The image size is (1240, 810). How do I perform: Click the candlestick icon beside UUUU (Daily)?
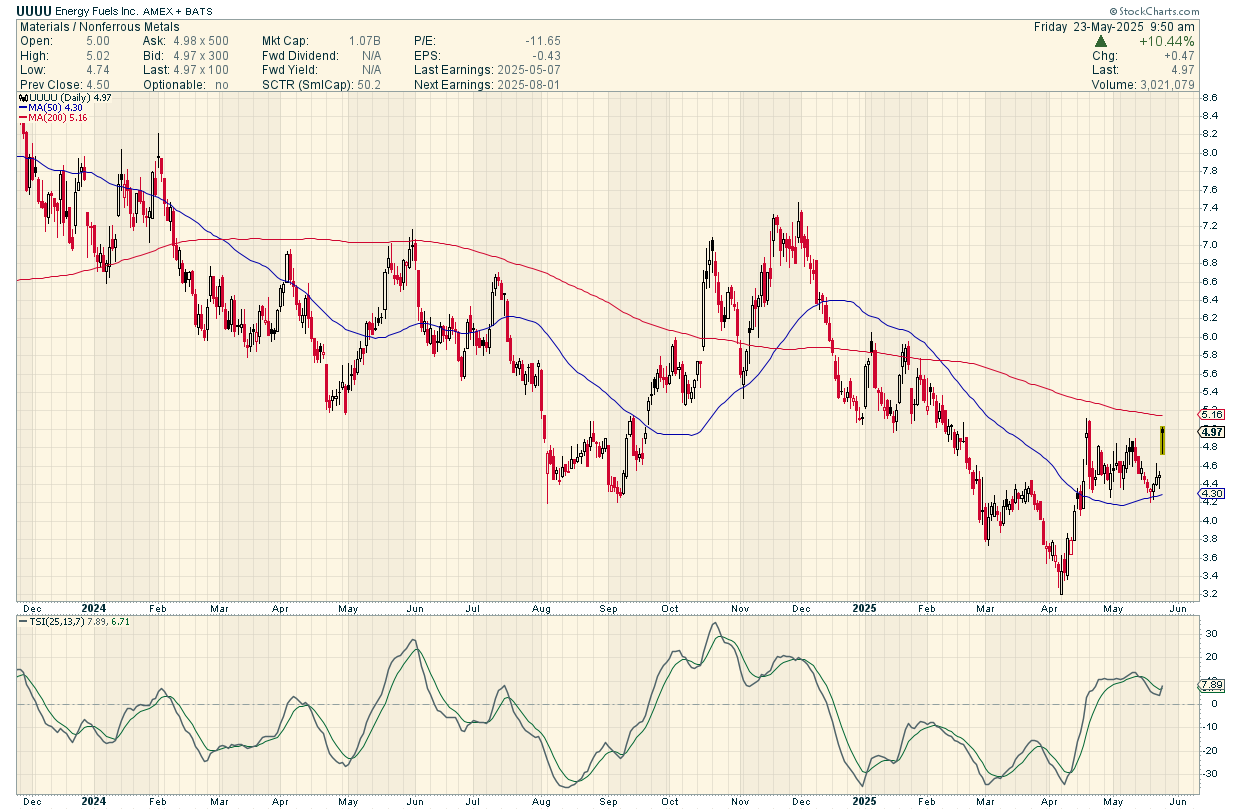point(23,97)
